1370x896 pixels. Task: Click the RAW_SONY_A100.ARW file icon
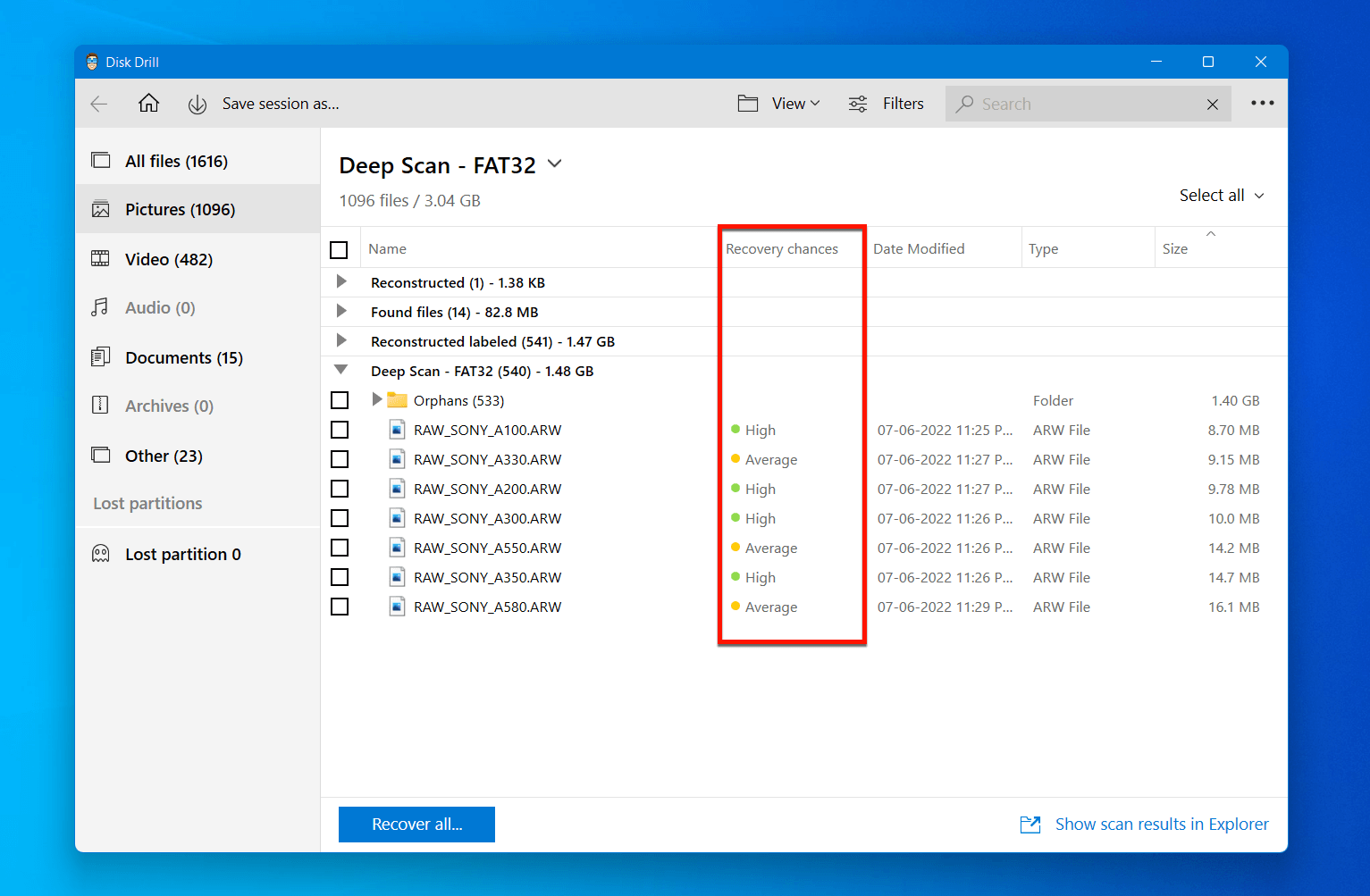[398, 430]
